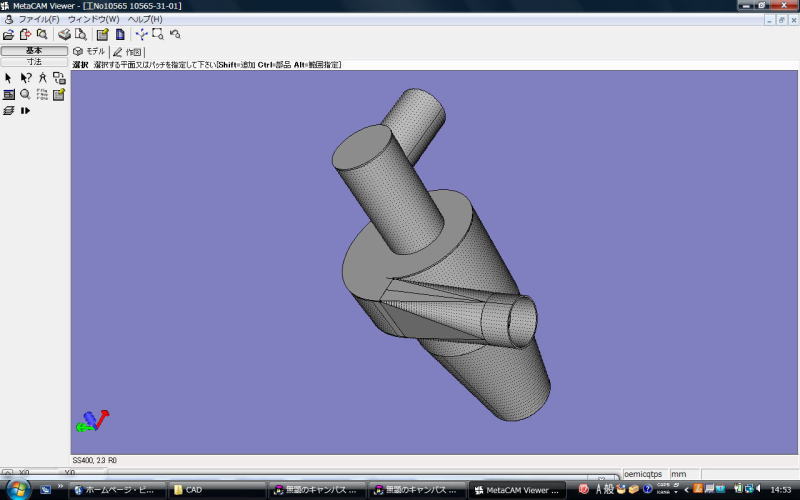
Task: Click the volume speaker tray icon
Action: click(759, 489)
